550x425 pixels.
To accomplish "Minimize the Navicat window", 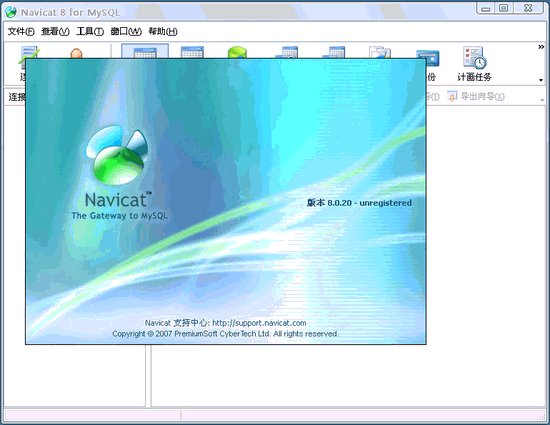I will point(485,8).
